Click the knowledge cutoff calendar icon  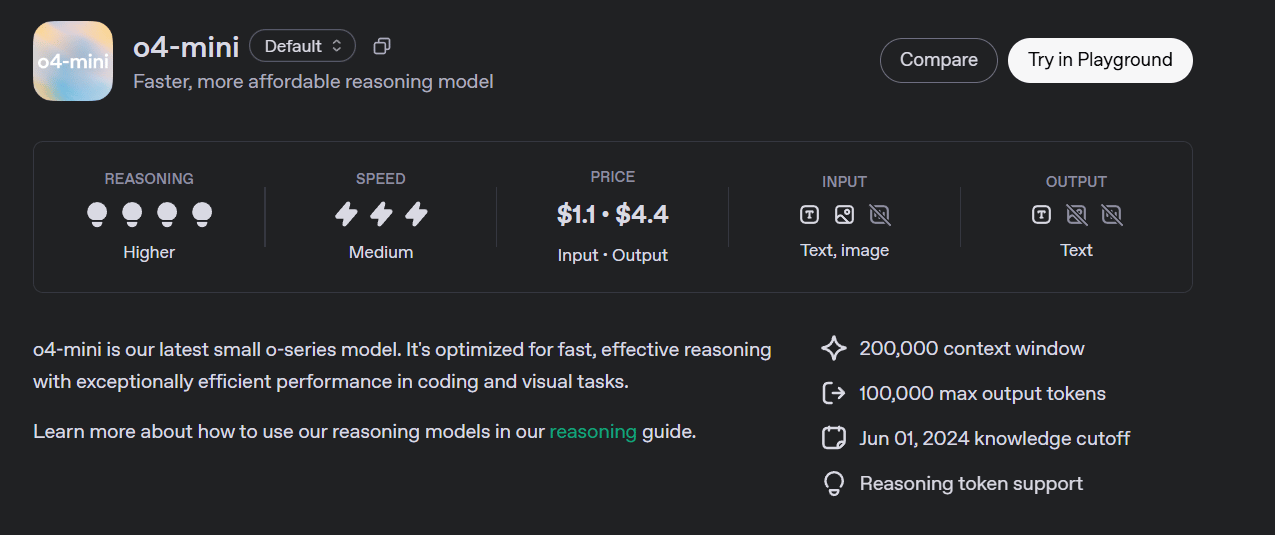click(833, 438)
